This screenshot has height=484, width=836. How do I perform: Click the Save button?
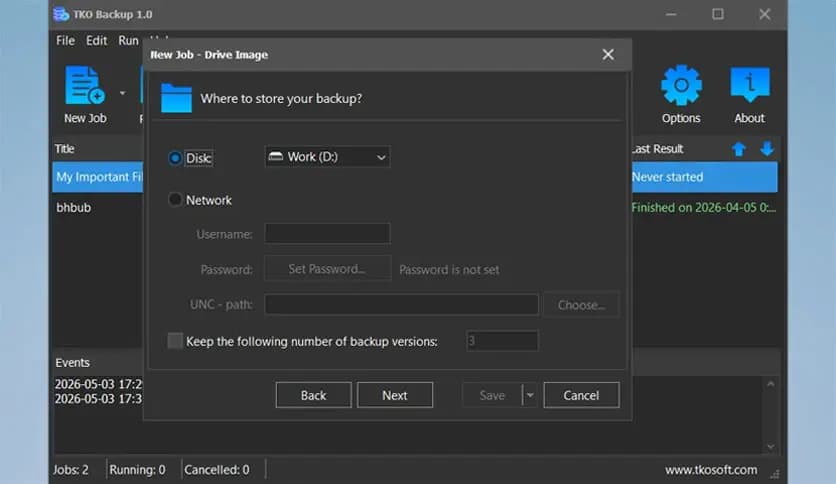click(492, 395)
